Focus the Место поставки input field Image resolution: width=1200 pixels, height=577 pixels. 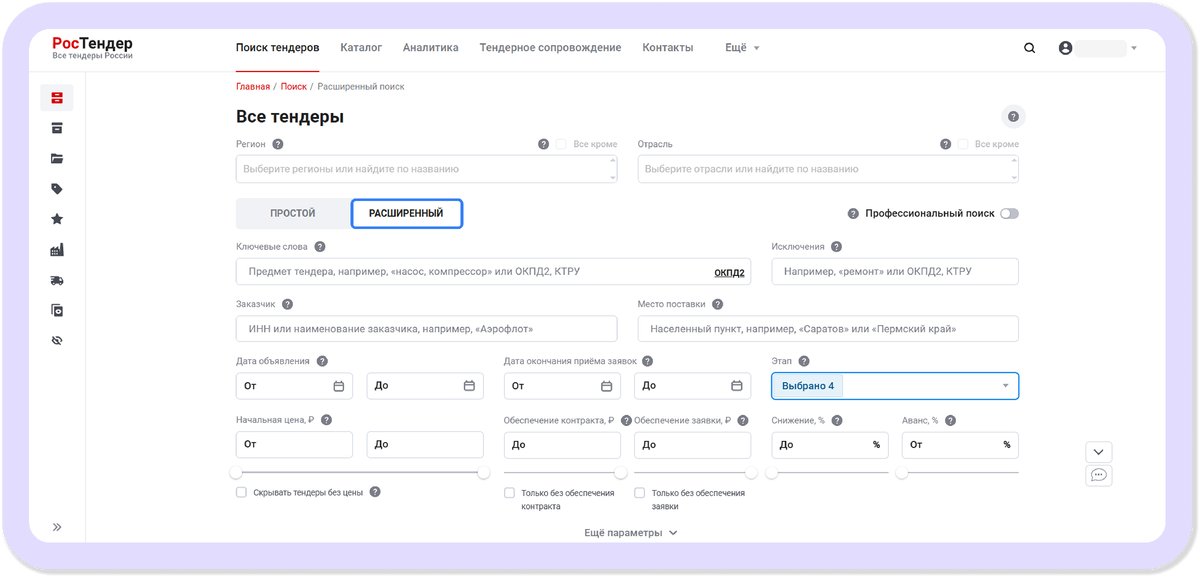(x=828, y=328)
